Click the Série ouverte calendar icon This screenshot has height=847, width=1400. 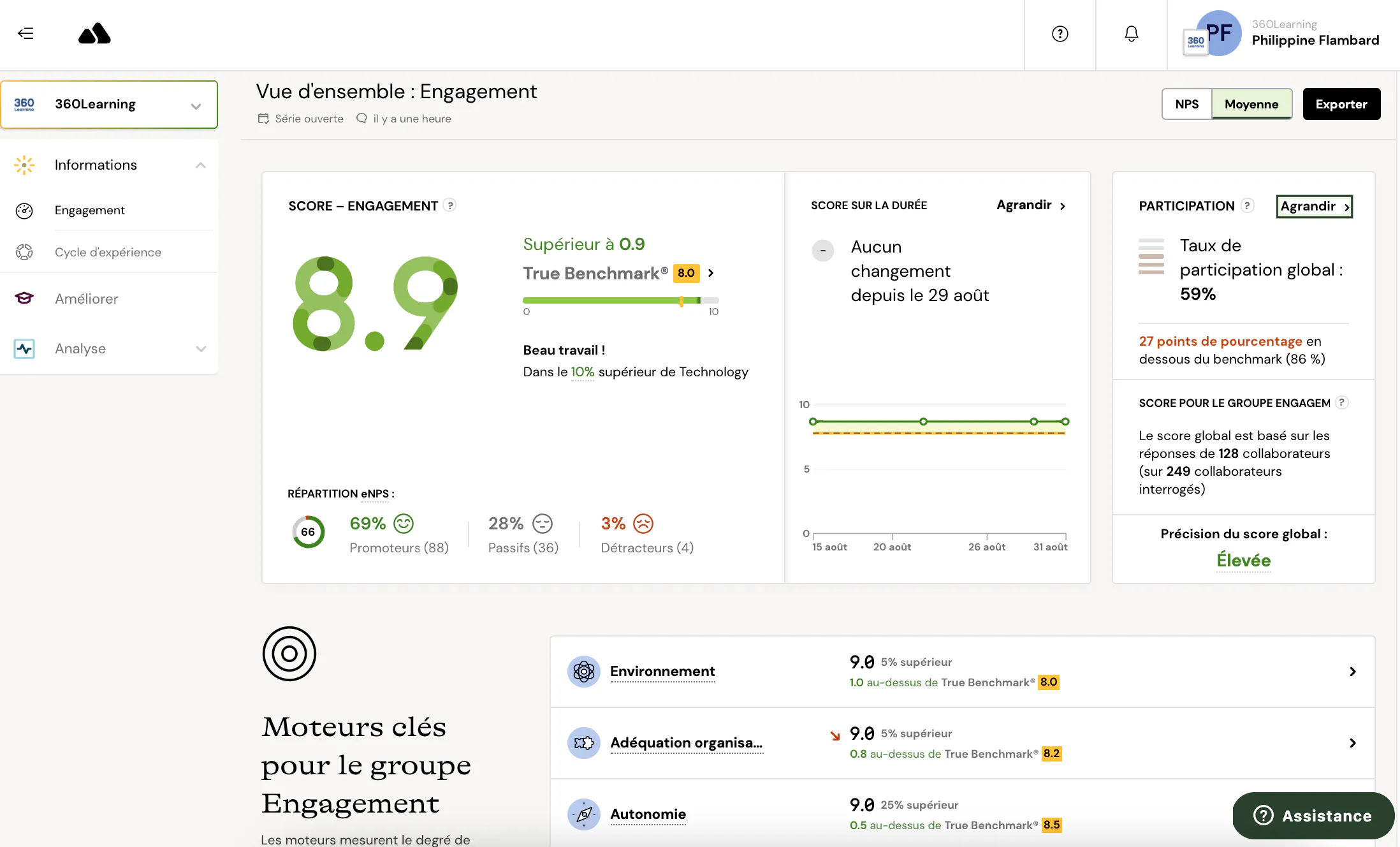coord(263,119)
